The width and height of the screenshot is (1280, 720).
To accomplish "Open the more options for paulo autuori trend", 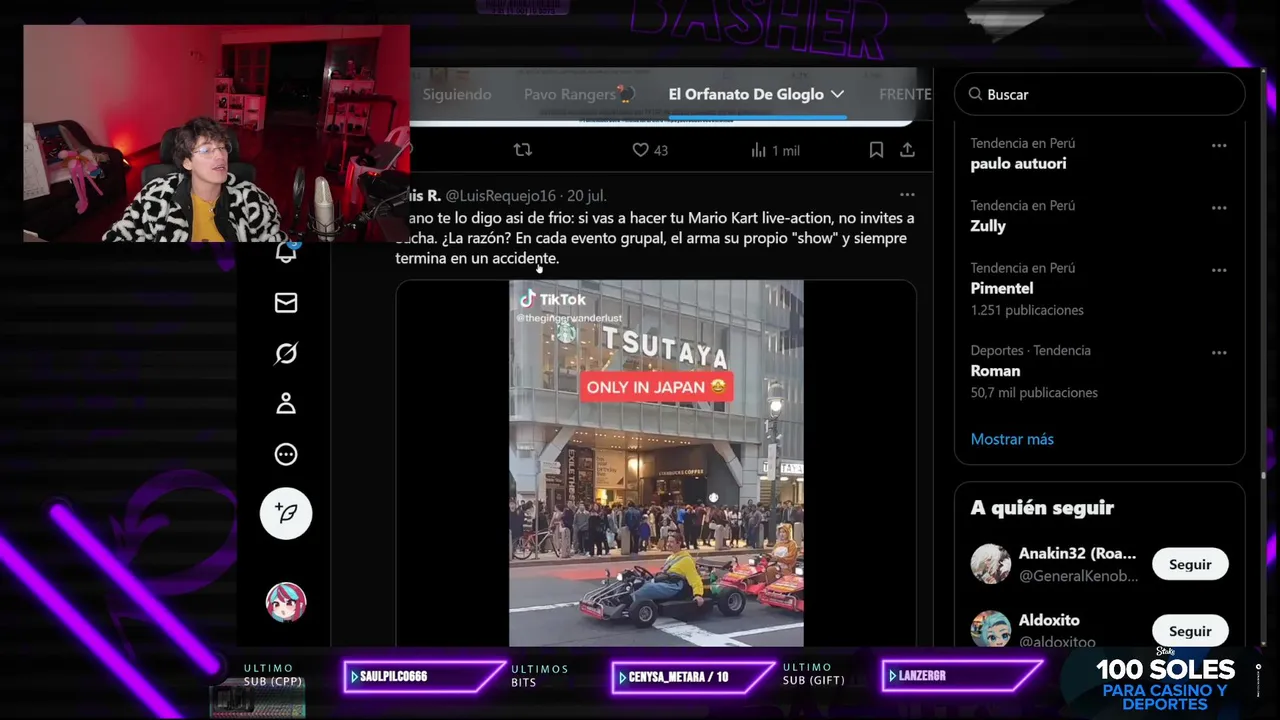I will (1219, 145).
